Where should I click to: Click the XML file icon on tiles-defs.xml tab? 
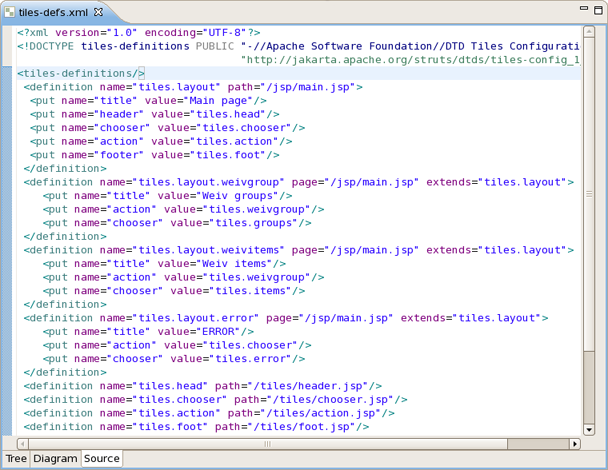click(x=9, y=12)
